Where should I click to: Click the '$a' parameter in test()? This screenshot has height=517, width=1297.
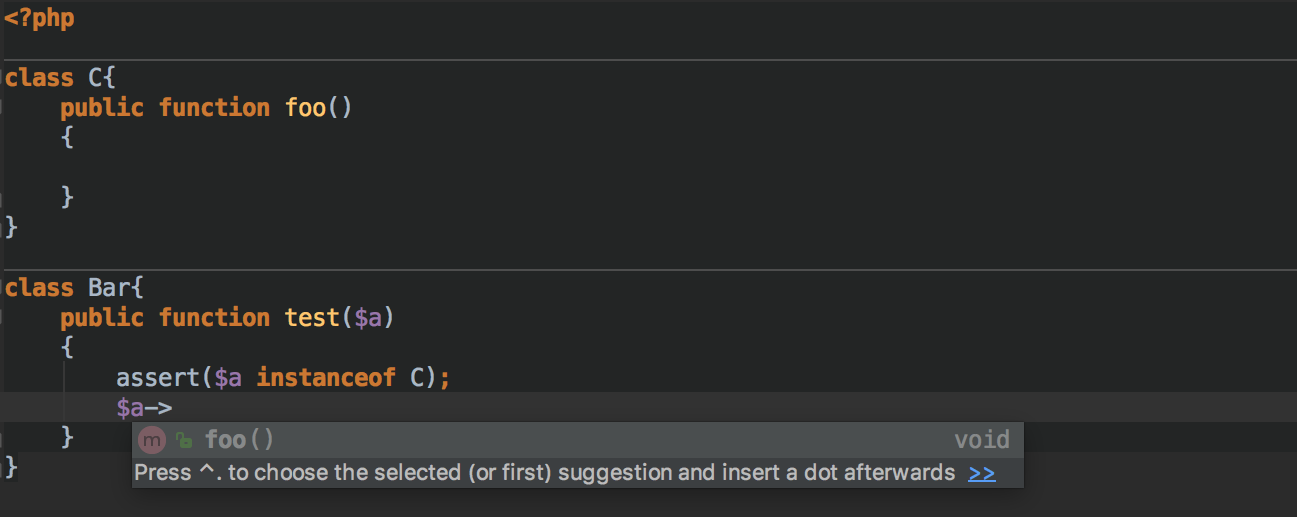[x=368, y=318]
